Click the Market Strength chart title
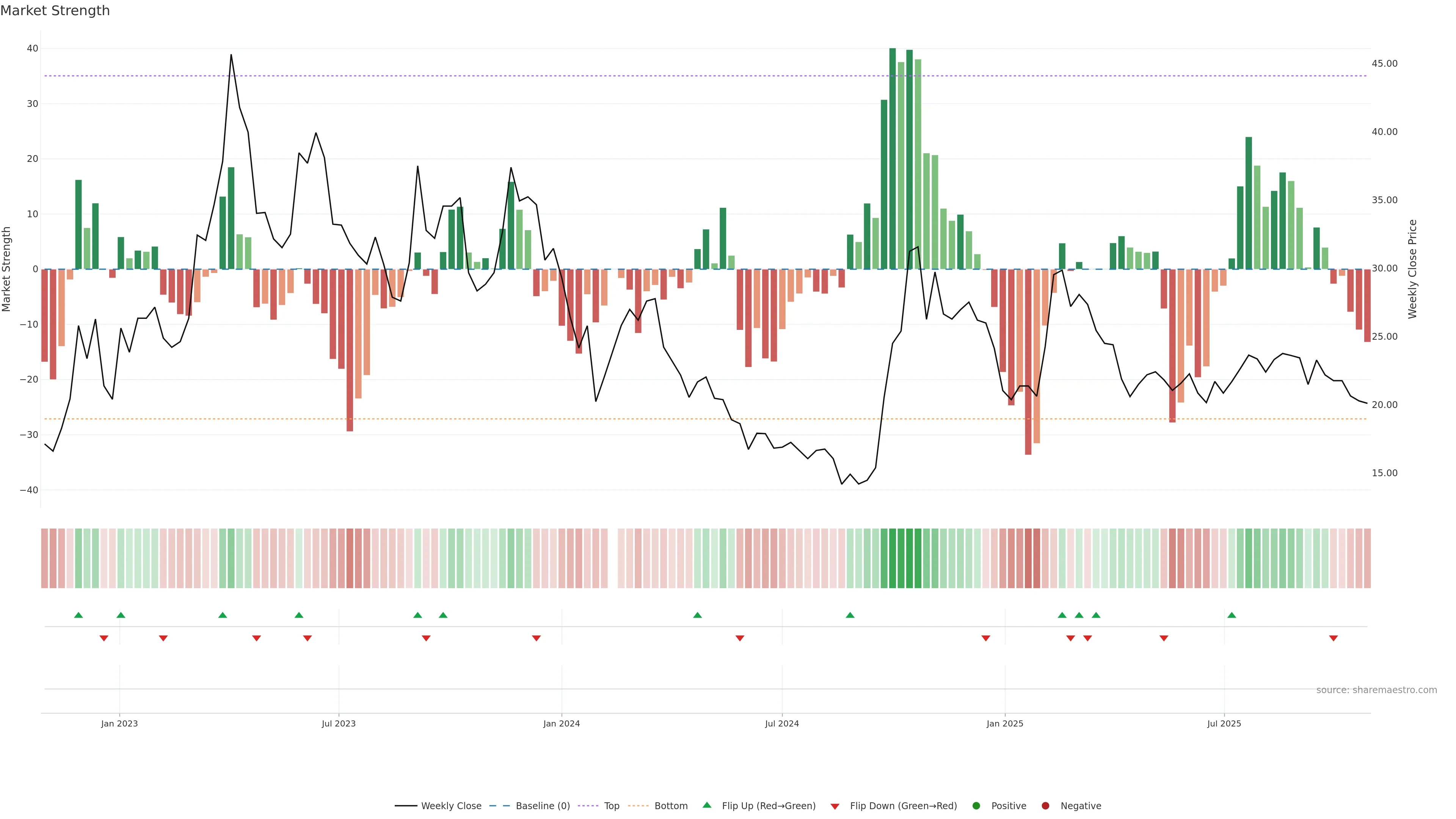The width and height of the screenshot is (1456, 819). point(55,11)
